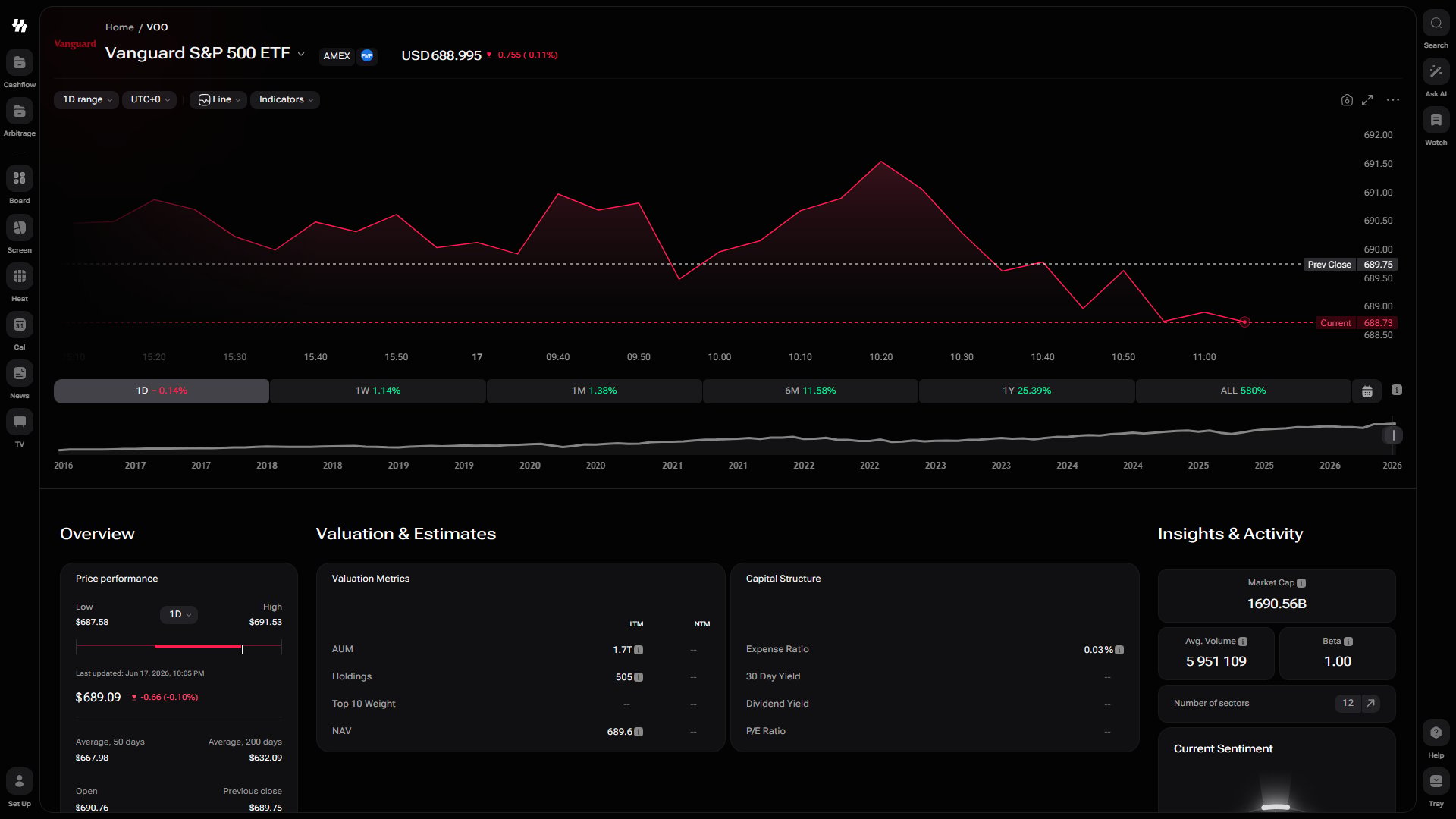Click the FMP data source badge

367,55
